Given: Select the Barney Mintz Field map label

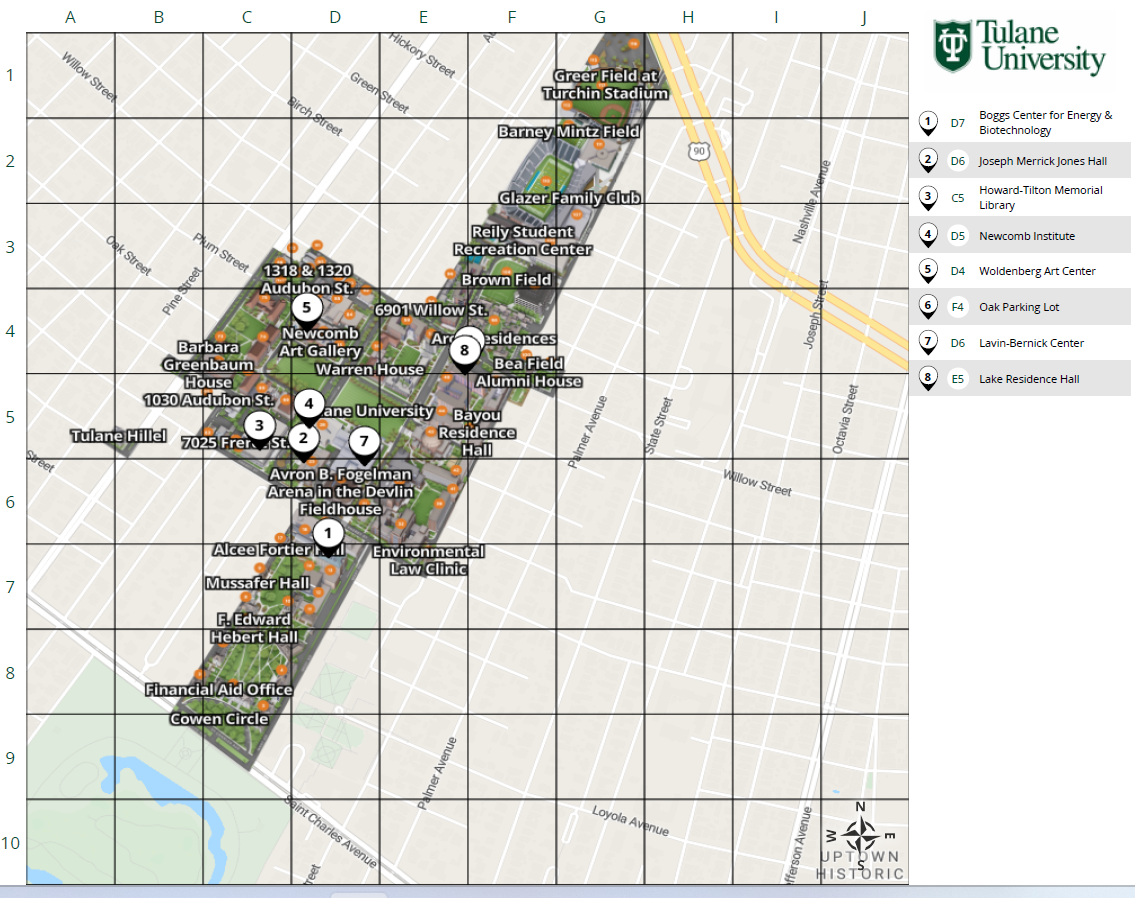Looking at the screenshot, I should point(569,132).
